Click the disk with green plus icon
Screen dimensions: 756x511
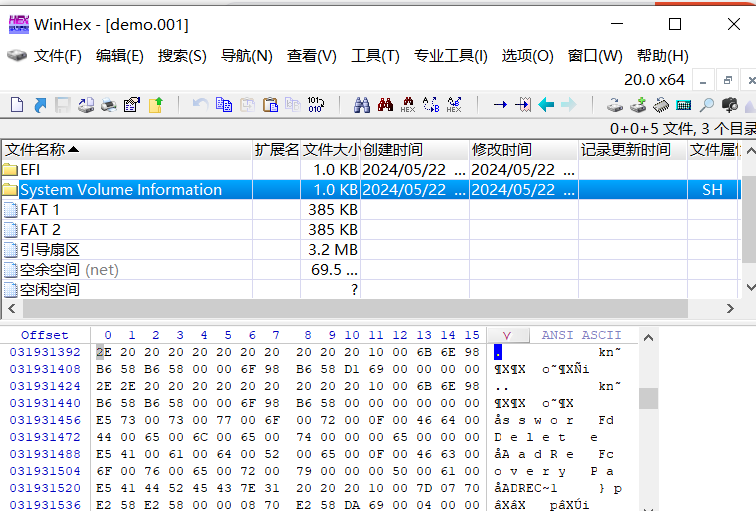[638, 105]
